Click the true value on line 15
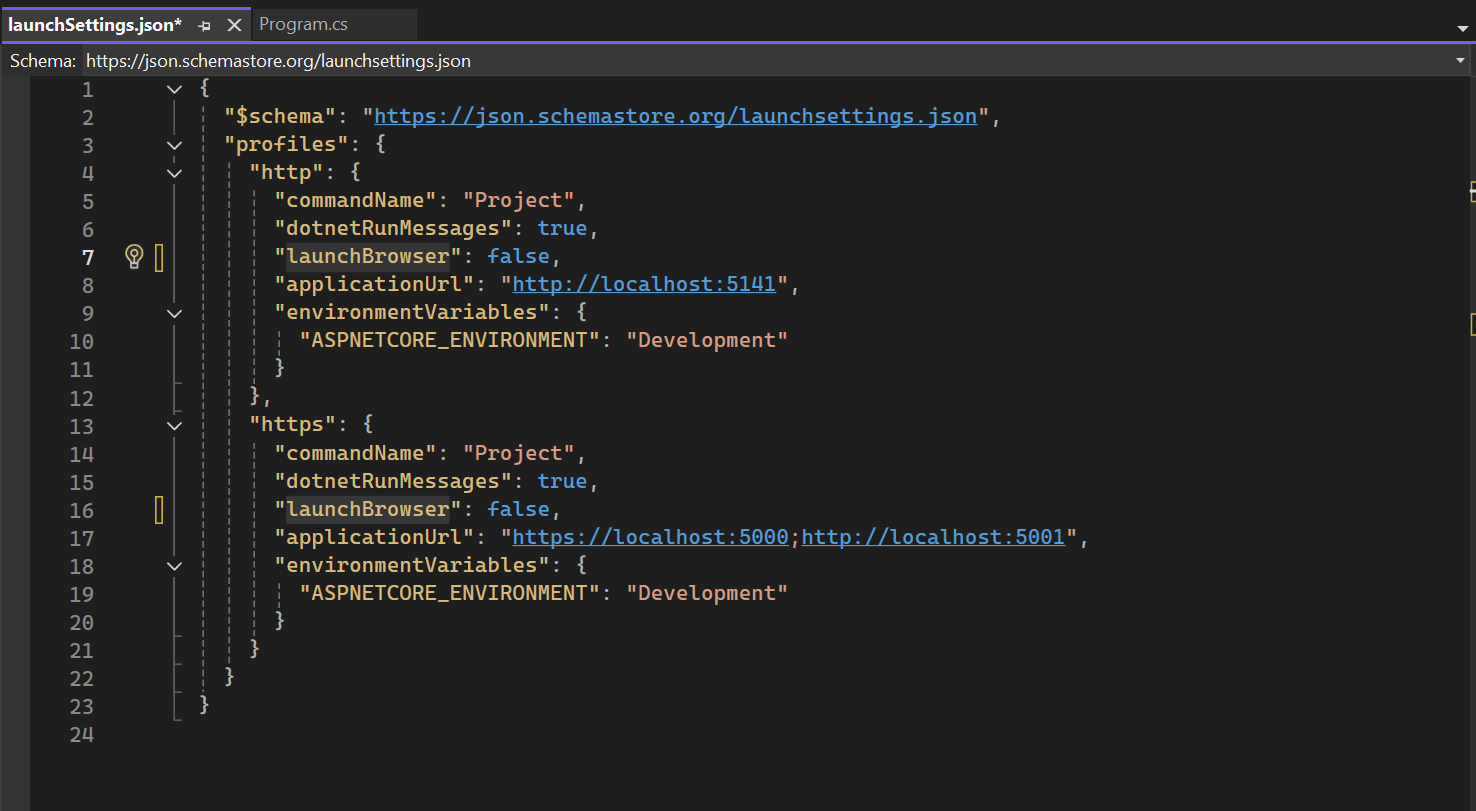 pyautogui.click(x=563, y=481)
